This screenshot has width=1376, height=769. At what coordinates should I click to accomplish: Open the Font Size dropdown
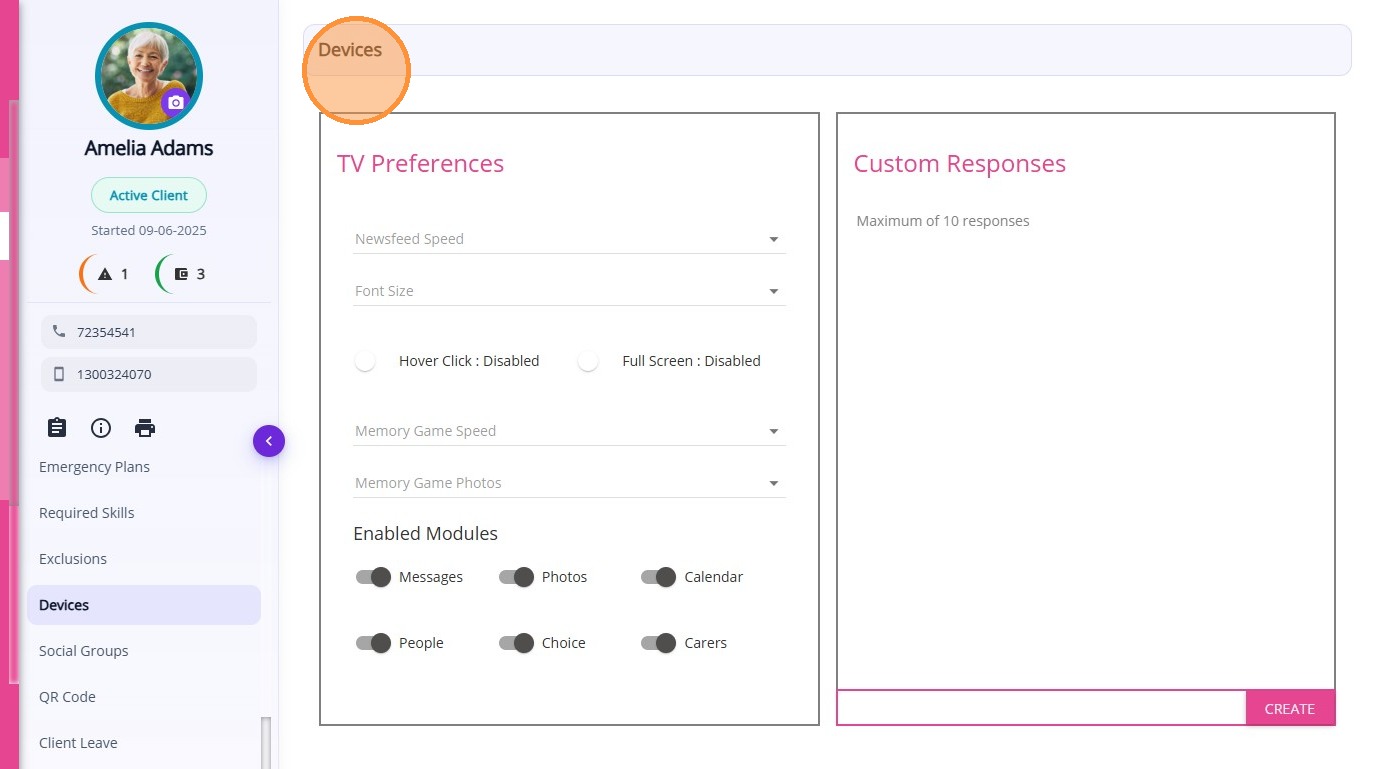(569, 291)
